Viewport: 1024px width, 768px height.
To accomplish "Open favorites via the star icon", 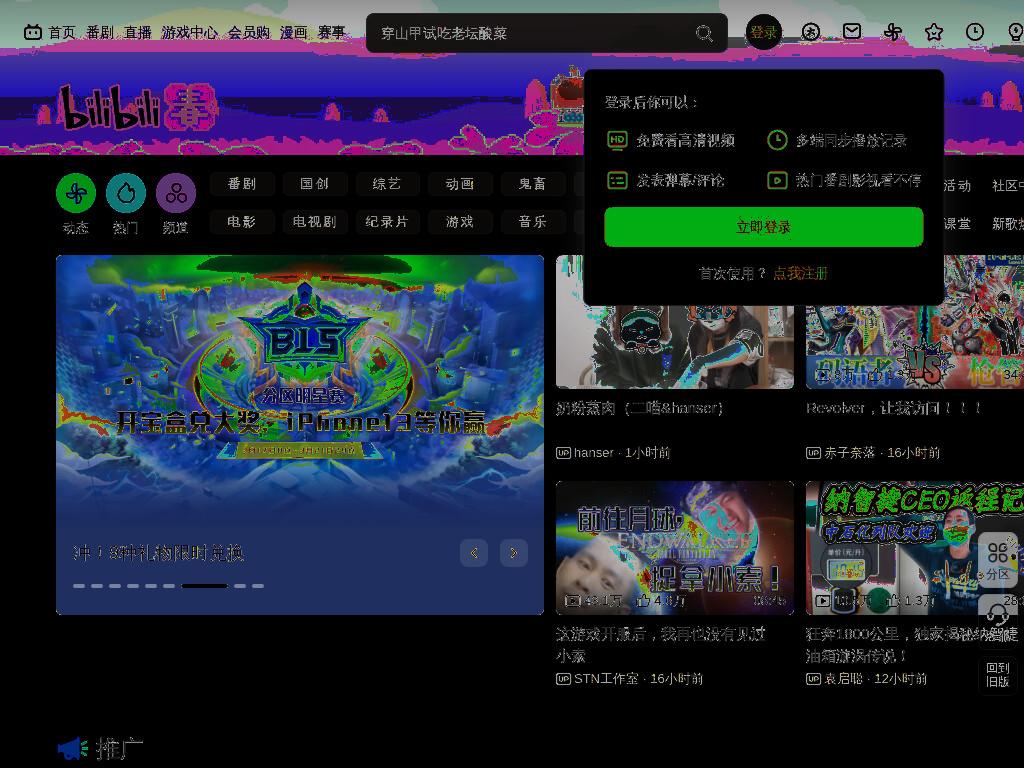I will click(x=934, y=32).
